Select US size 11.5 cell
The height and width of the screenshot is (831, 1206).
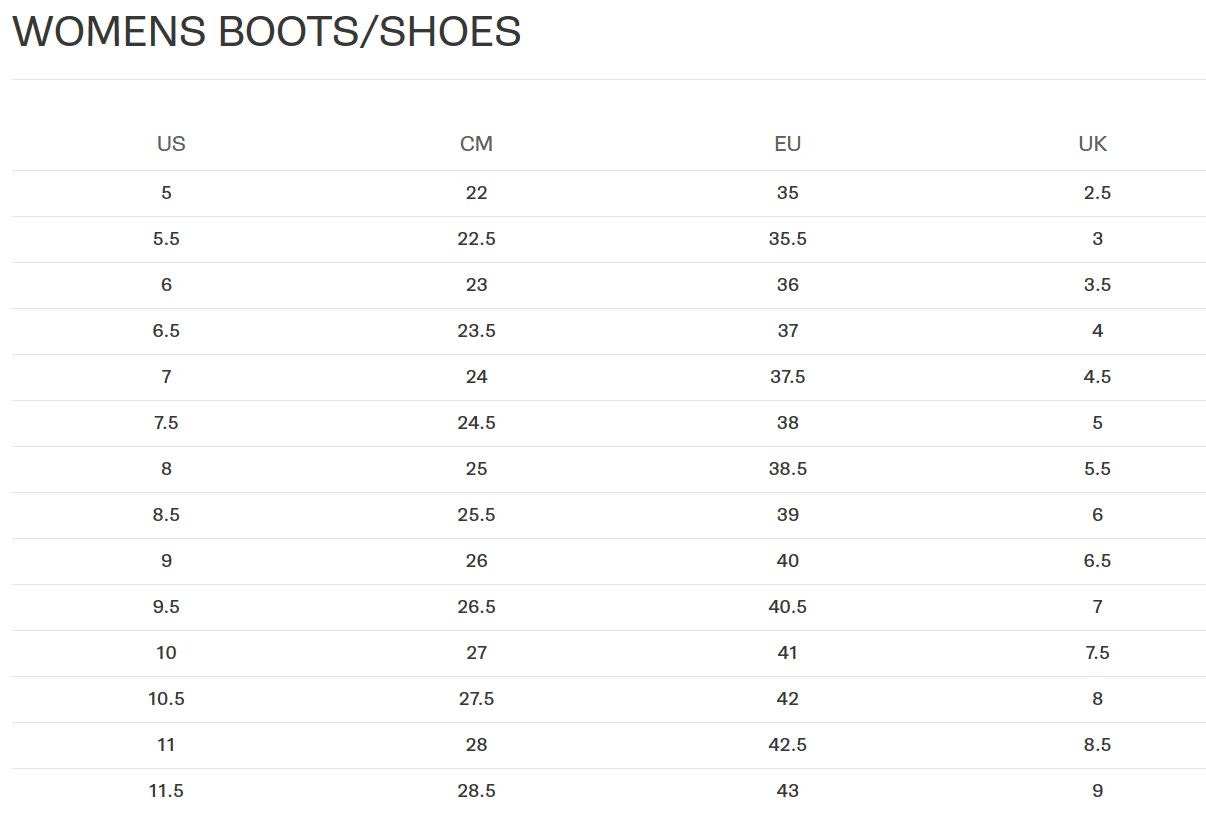click(166, 791)
